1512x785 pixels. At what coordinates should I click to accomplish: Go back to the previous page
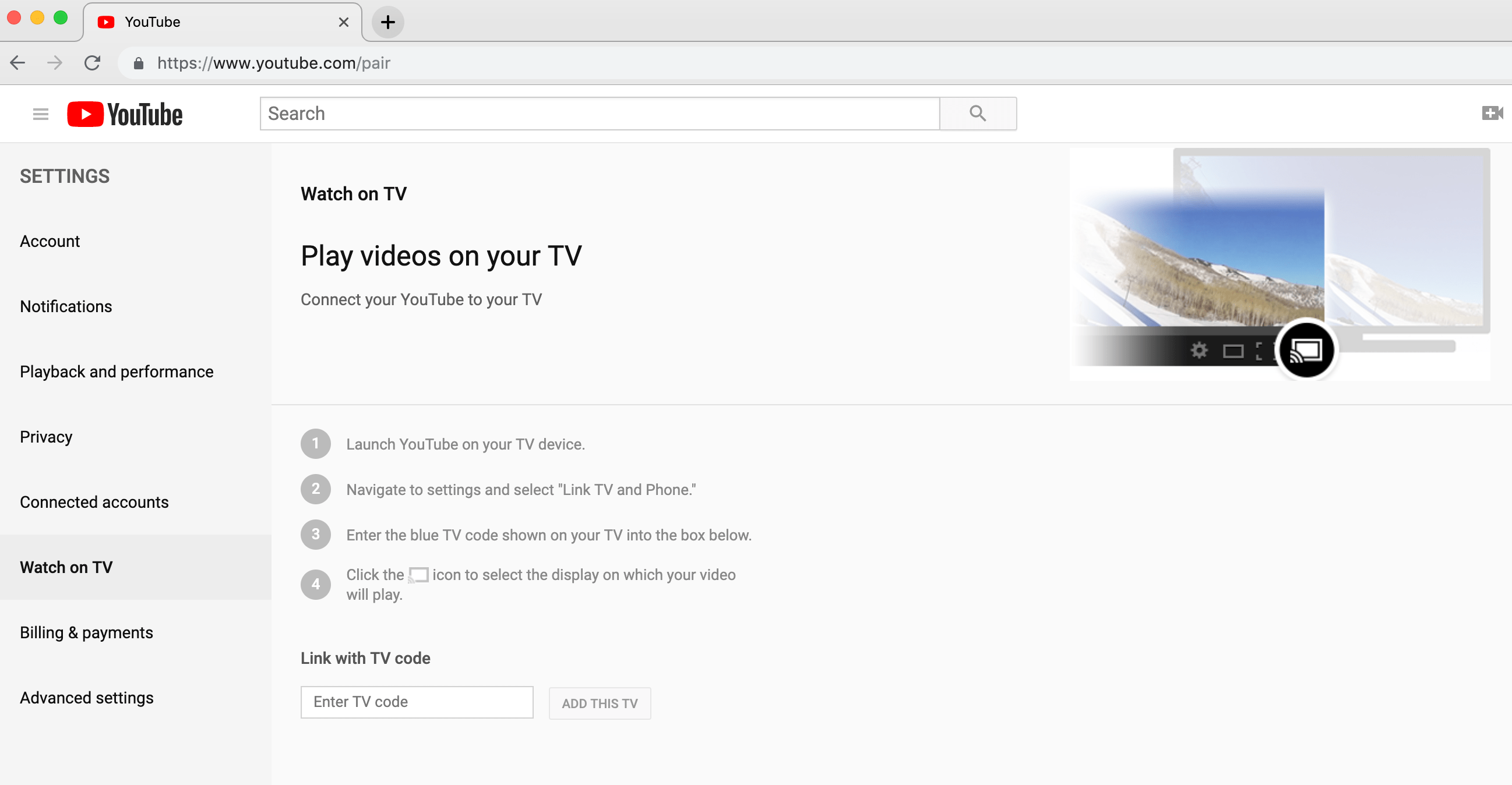point(18,63)
